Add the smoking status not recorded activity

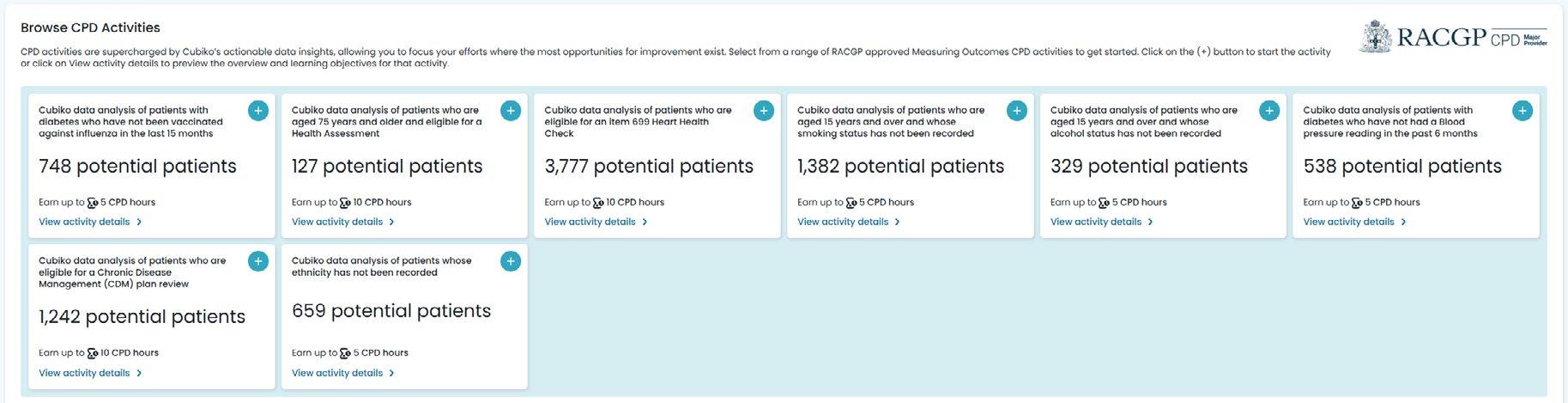[x=1016, y=111]
